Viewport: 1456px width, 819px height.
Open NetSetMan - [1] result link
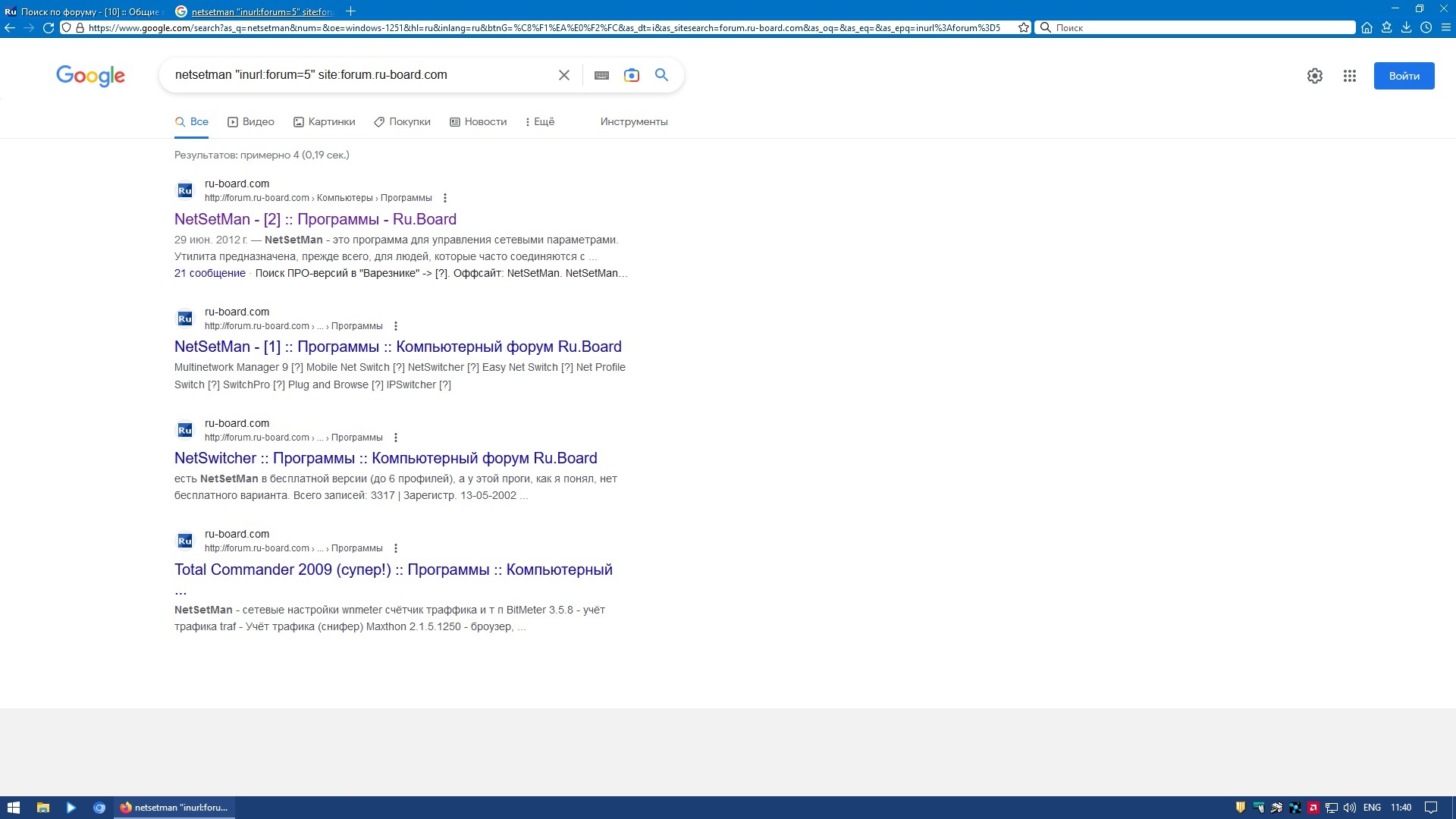coord(398,347)
